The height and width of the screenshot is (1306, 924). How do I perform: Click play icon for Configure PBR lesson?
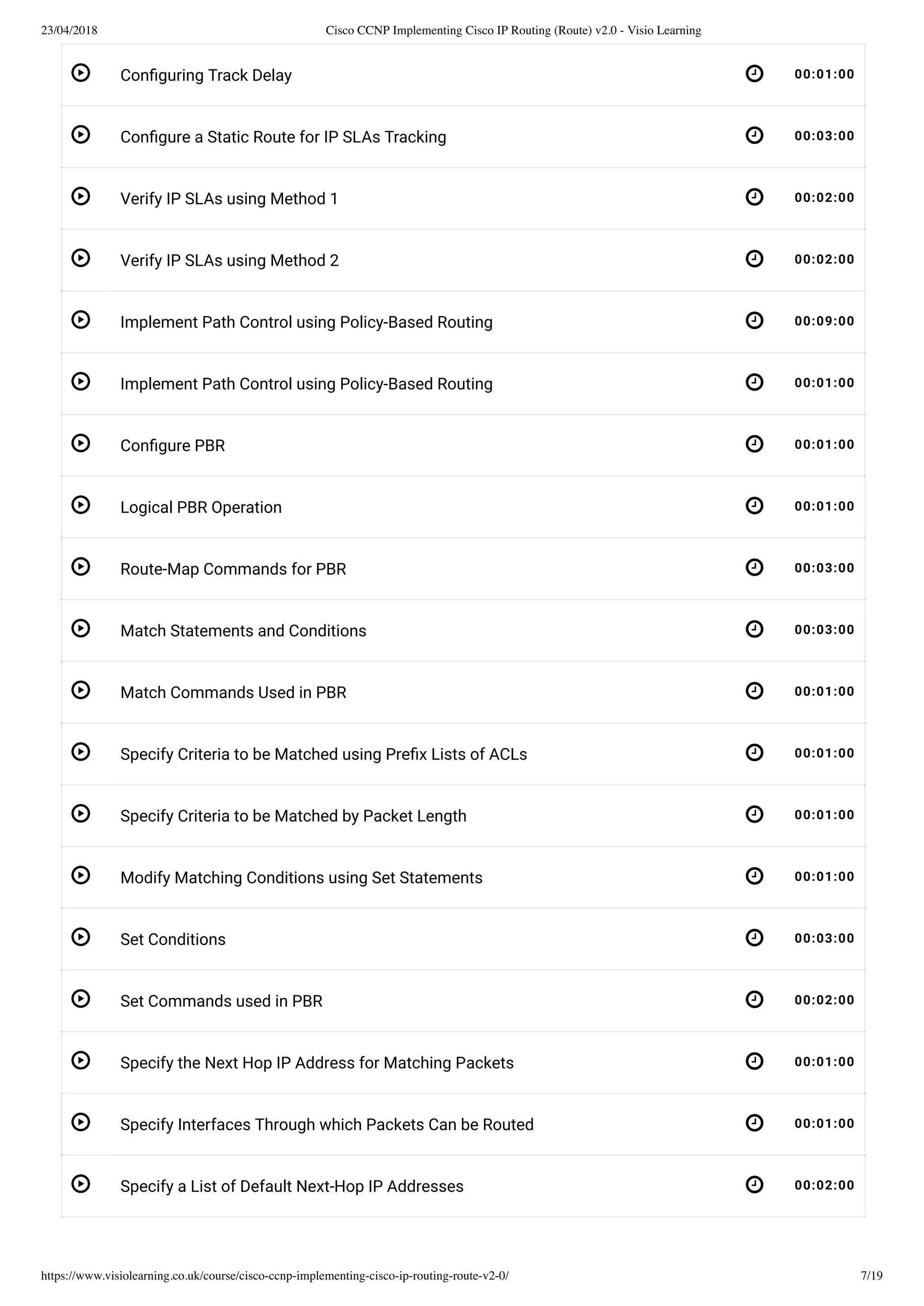click(x=81, y=443)
